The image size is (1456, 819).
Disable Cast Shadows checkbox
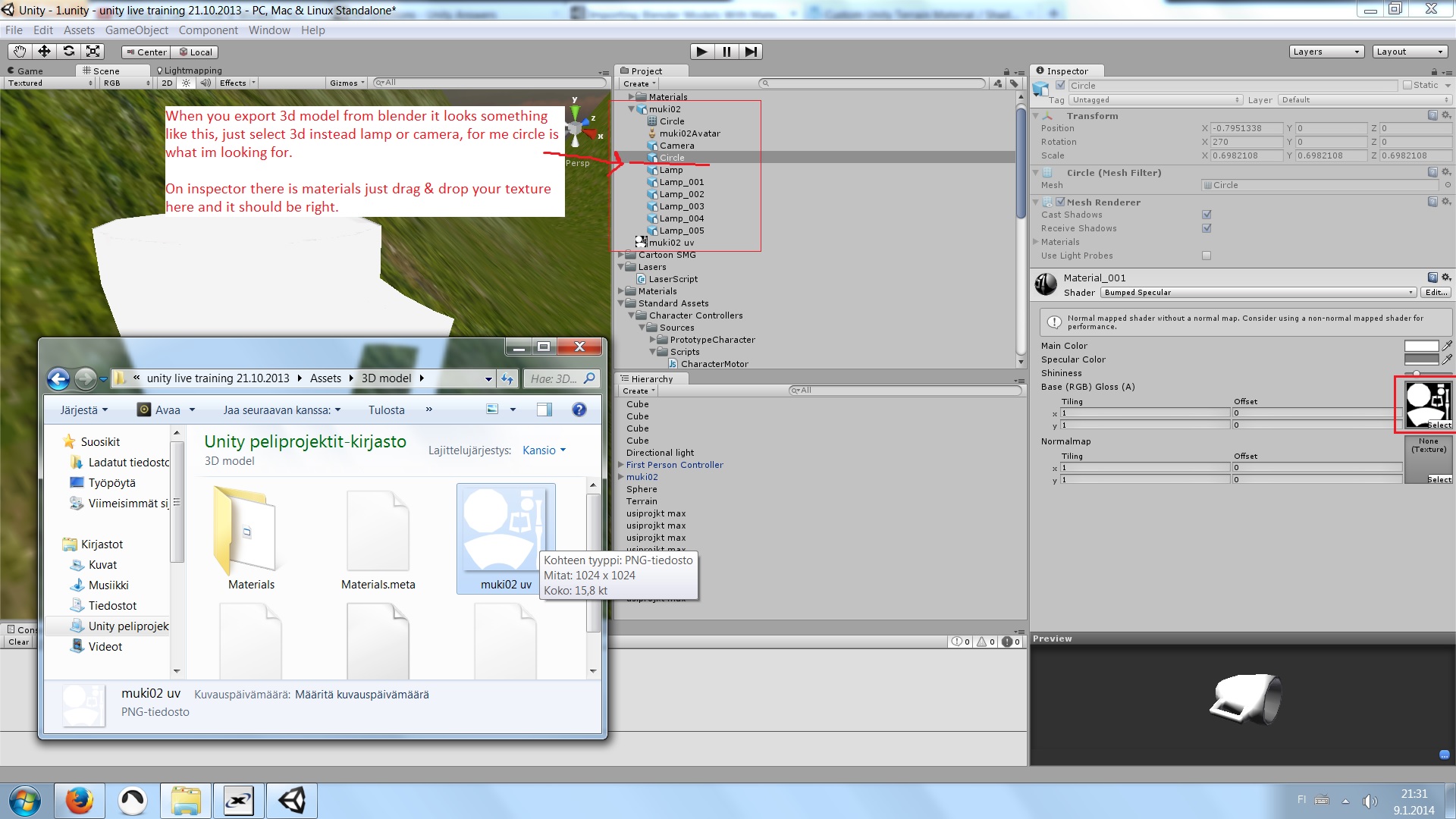pyautogui.click(x=1207, y=215)
